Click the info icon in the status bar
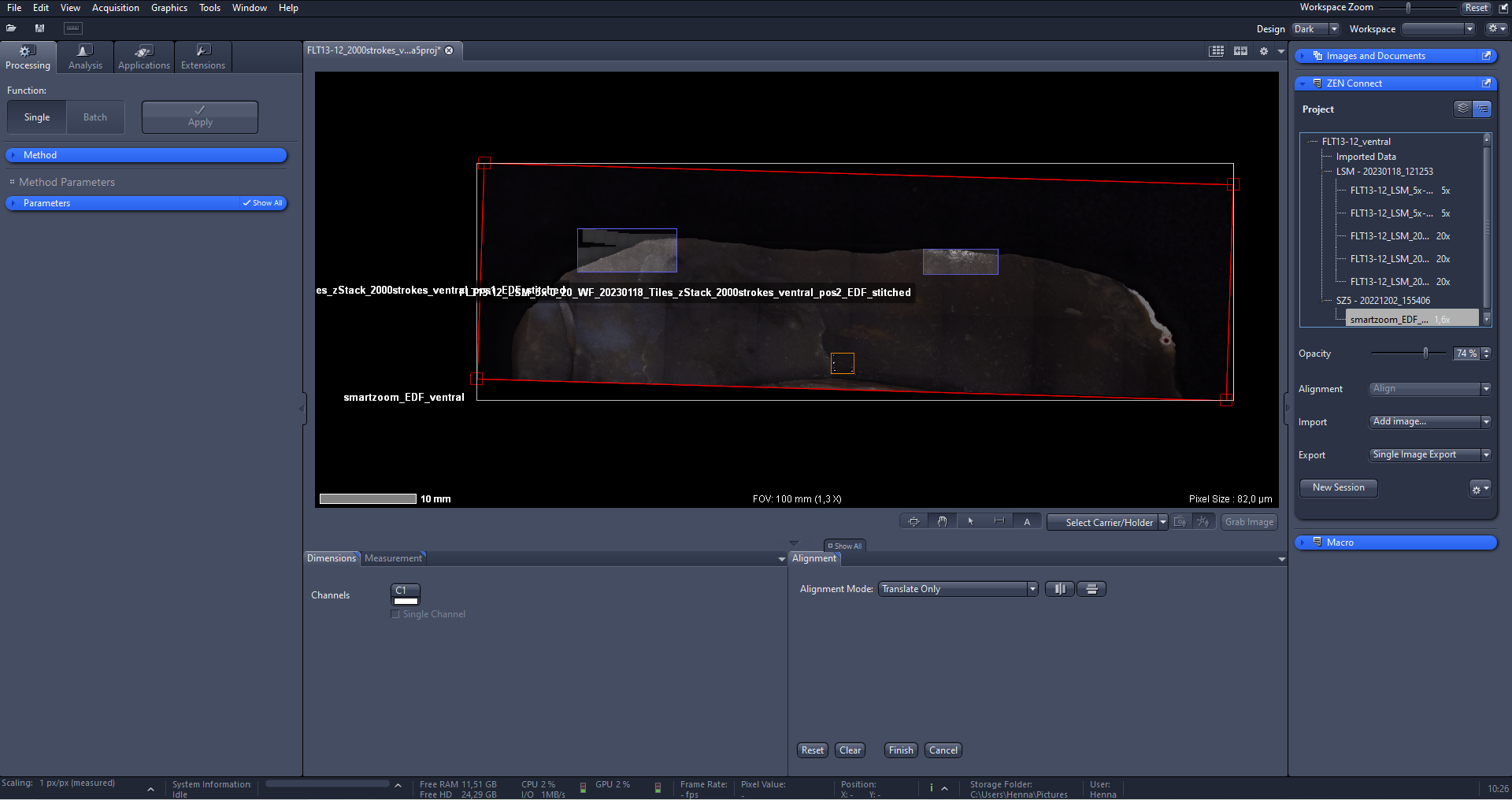 pyautogui.click(x=932, y=787)
